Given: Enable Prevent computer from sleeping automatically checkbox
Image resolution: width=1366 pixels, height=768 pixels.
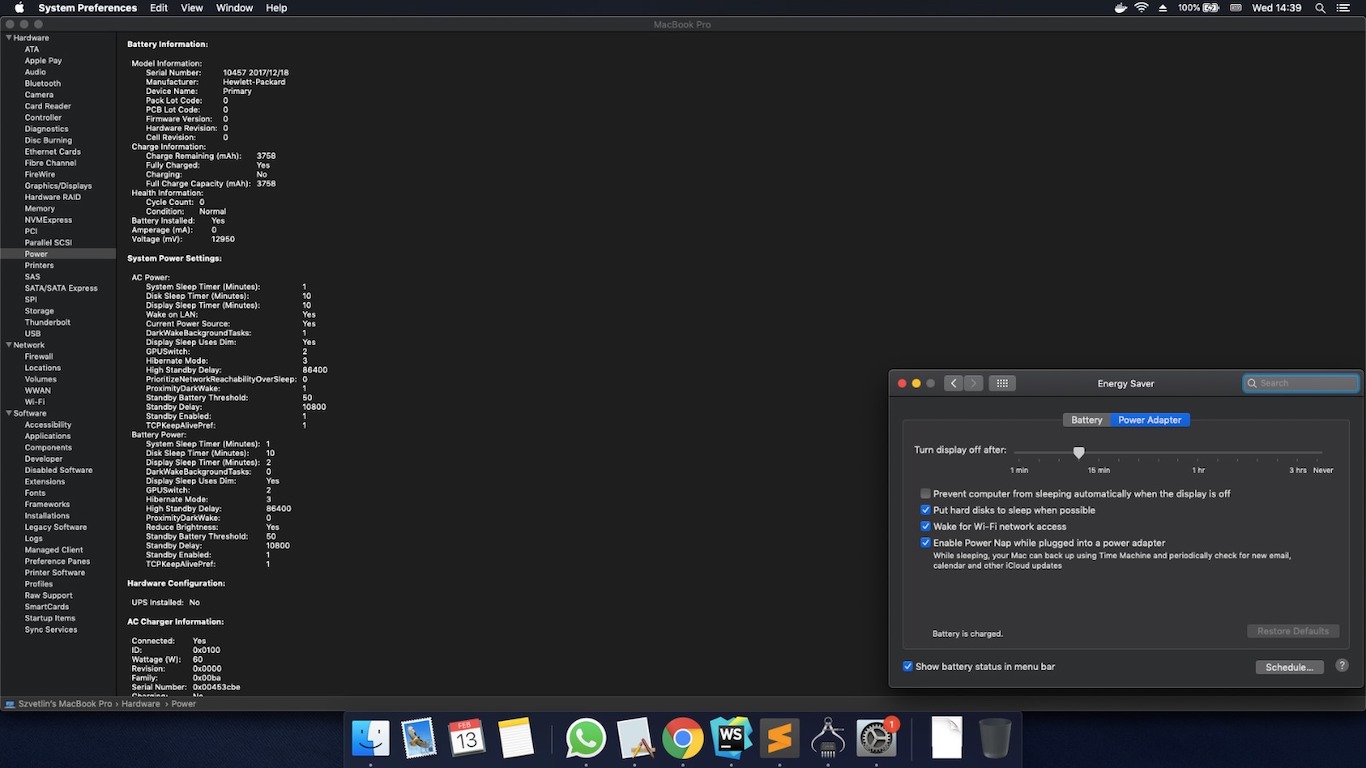Looking at the screenshot, I should click(x=926, y=494).
